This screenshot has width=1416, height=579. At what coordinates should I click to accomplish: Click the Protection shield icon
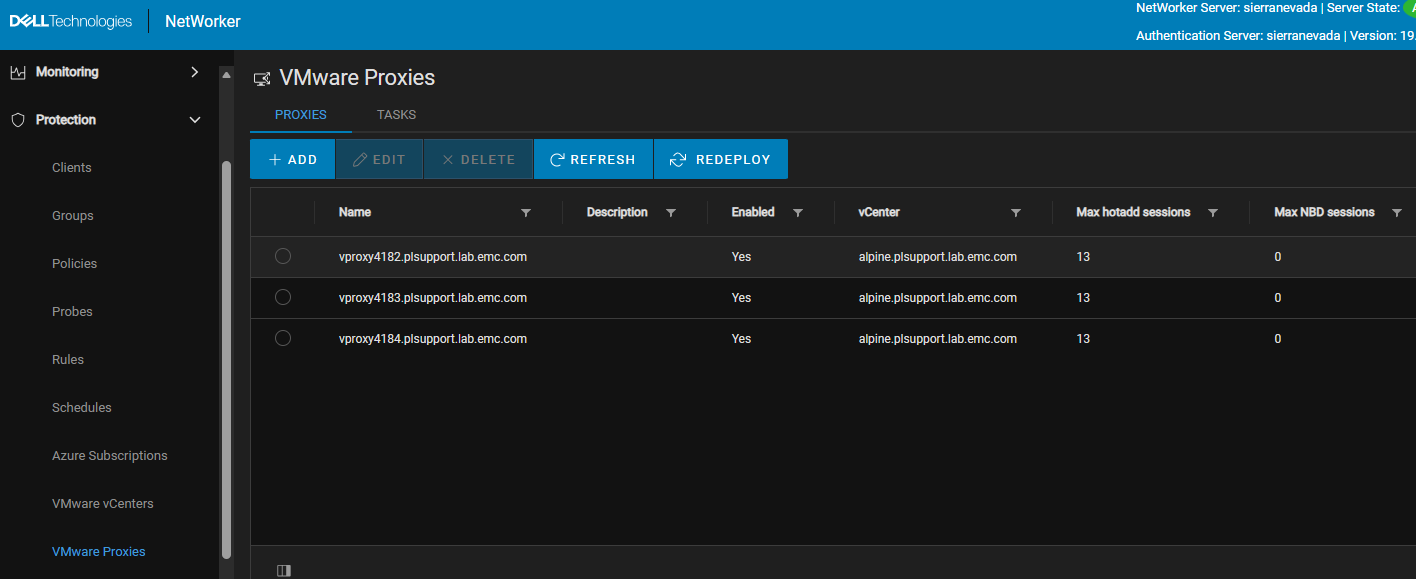17,120
